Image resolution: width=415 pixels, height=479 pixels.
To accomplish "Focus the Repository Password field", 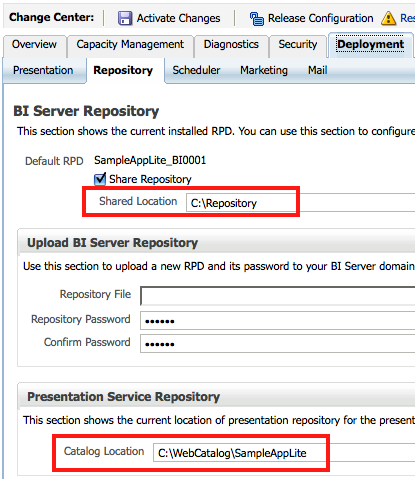I will click(277, 320).
